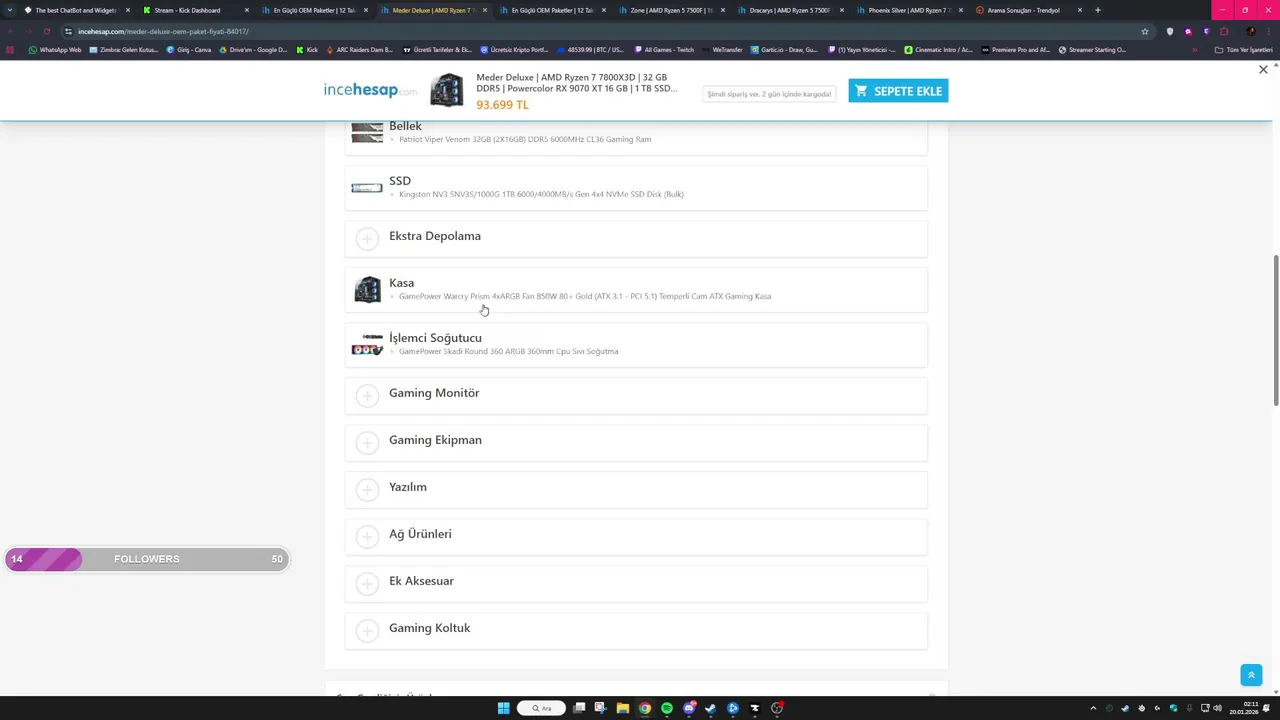Open File Explorer from taskbar
This screenshot has height=720, width=1280.
click(x=622, y=708)
